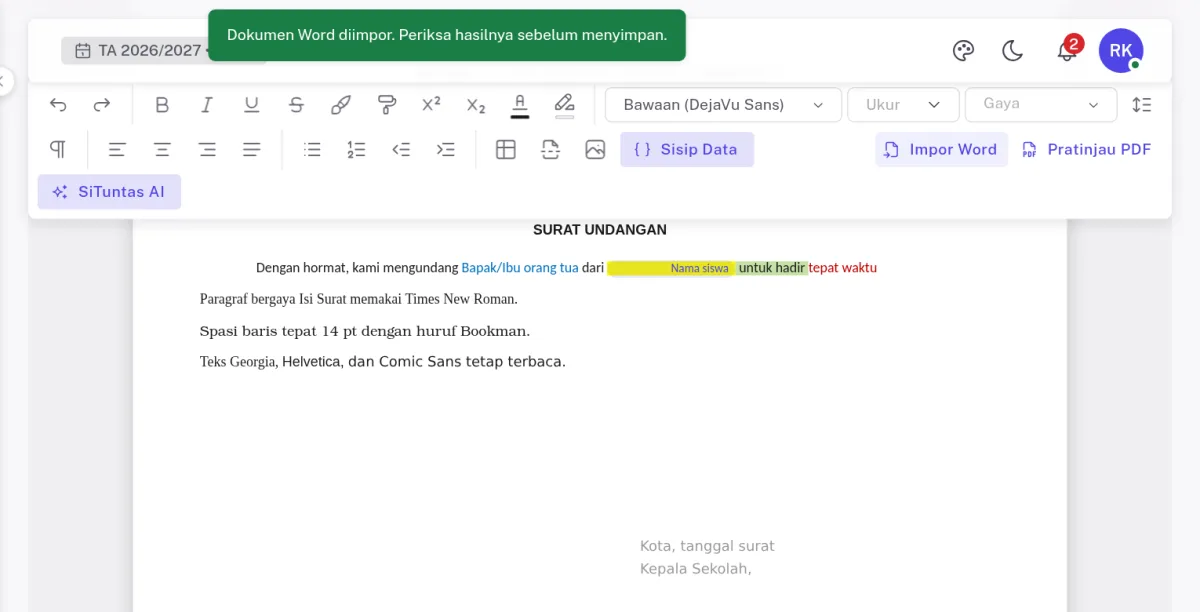Insert a page break
The image size is (1200, 612).
[x=550, y=150]
